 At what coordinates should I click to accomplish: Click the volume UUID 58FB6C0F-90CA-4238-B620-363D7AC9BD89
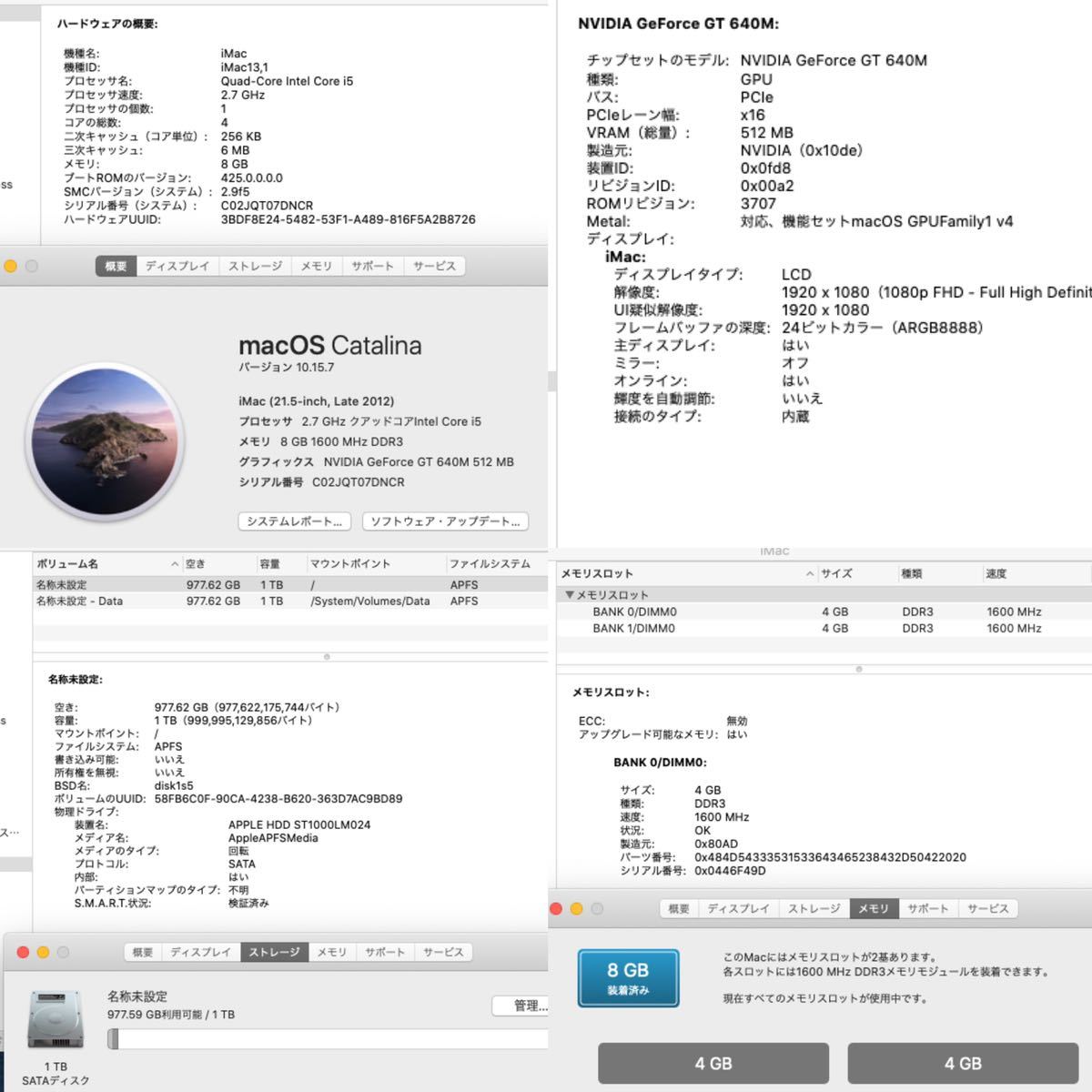point(278,799)
